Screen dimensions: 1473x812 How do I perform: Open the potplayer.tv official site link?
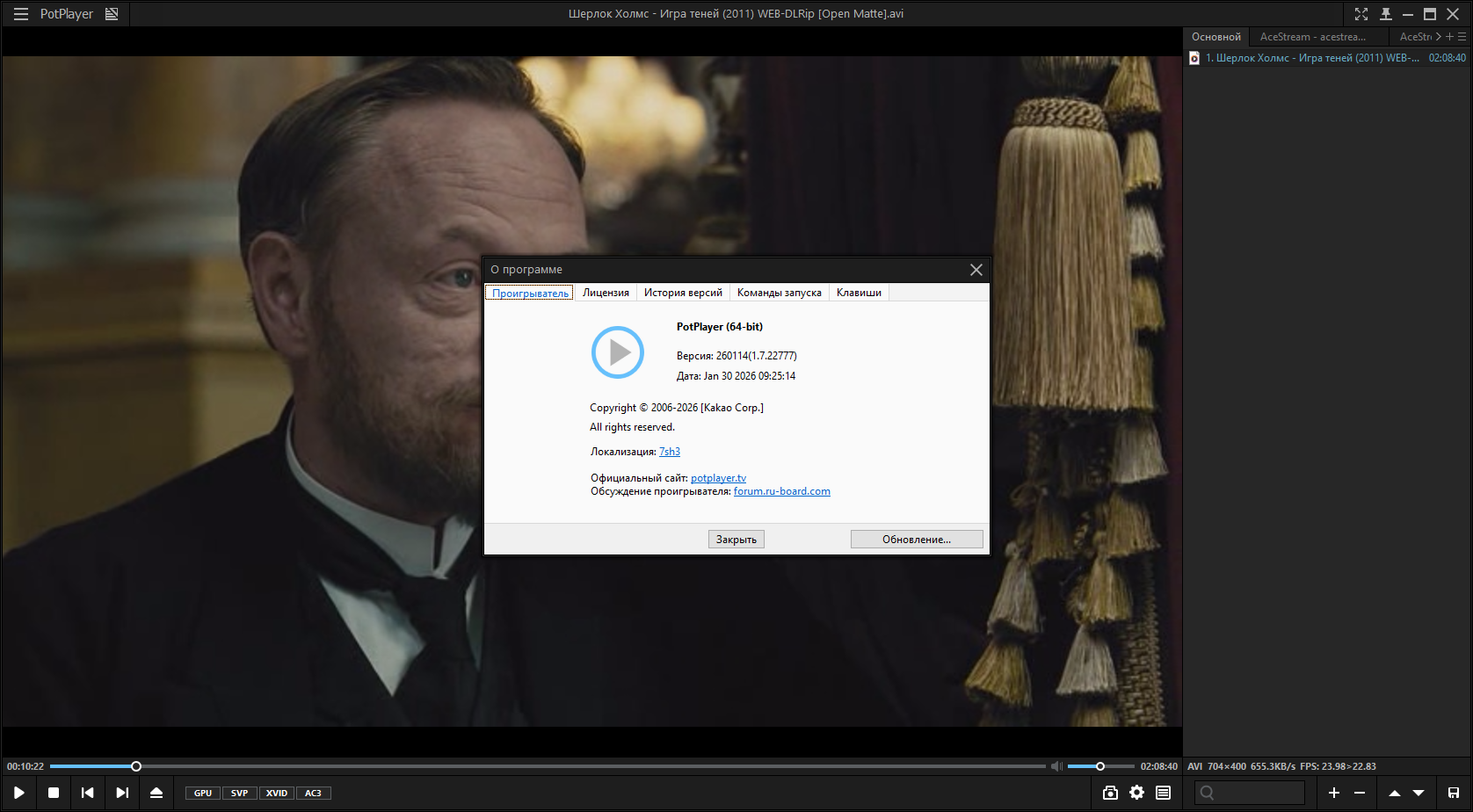point(718,478)
